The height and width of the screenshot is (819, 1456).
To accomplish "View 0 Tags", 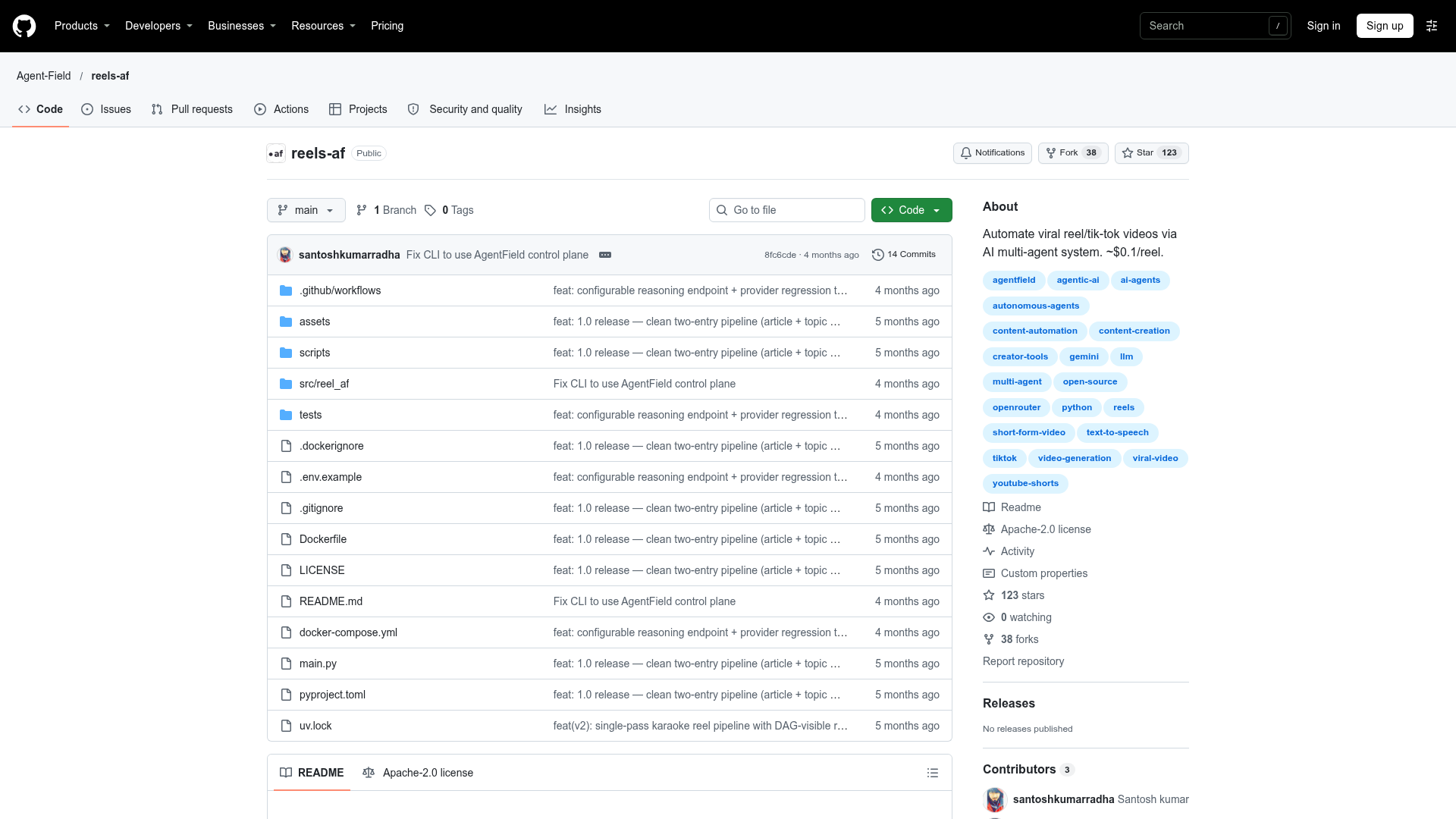I will click(449, 210).
